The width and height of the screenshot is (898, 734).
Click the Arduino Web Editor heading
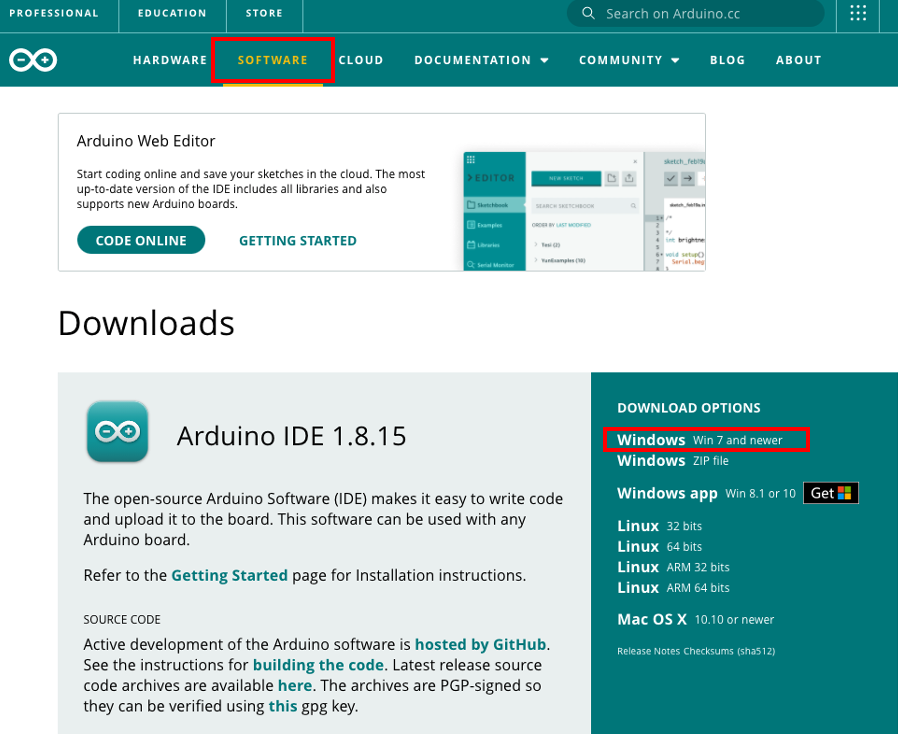tap(145, 141)
